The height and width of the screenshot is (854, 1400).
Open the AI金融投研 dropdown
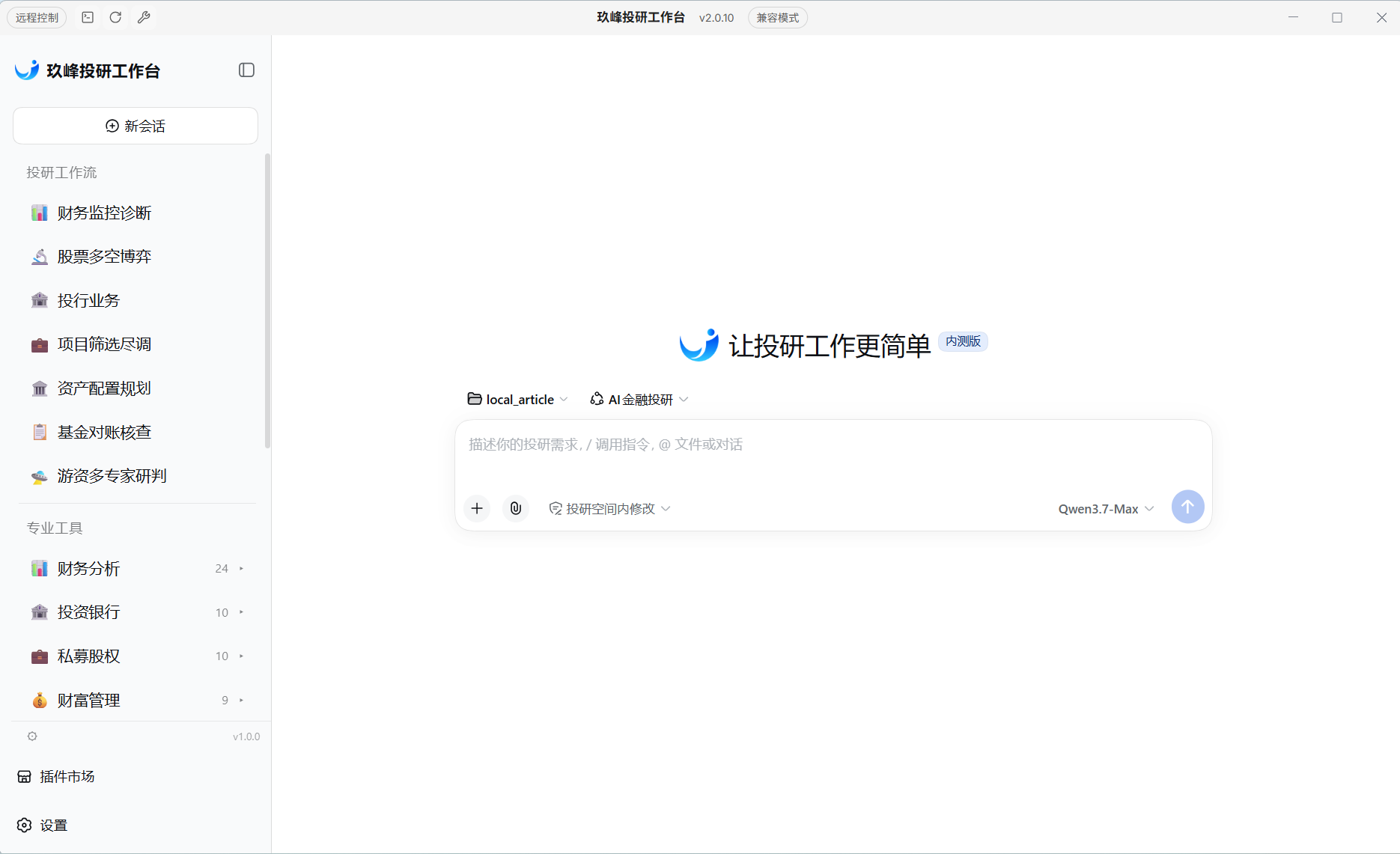pyautogui.click(x=639, y=400)
